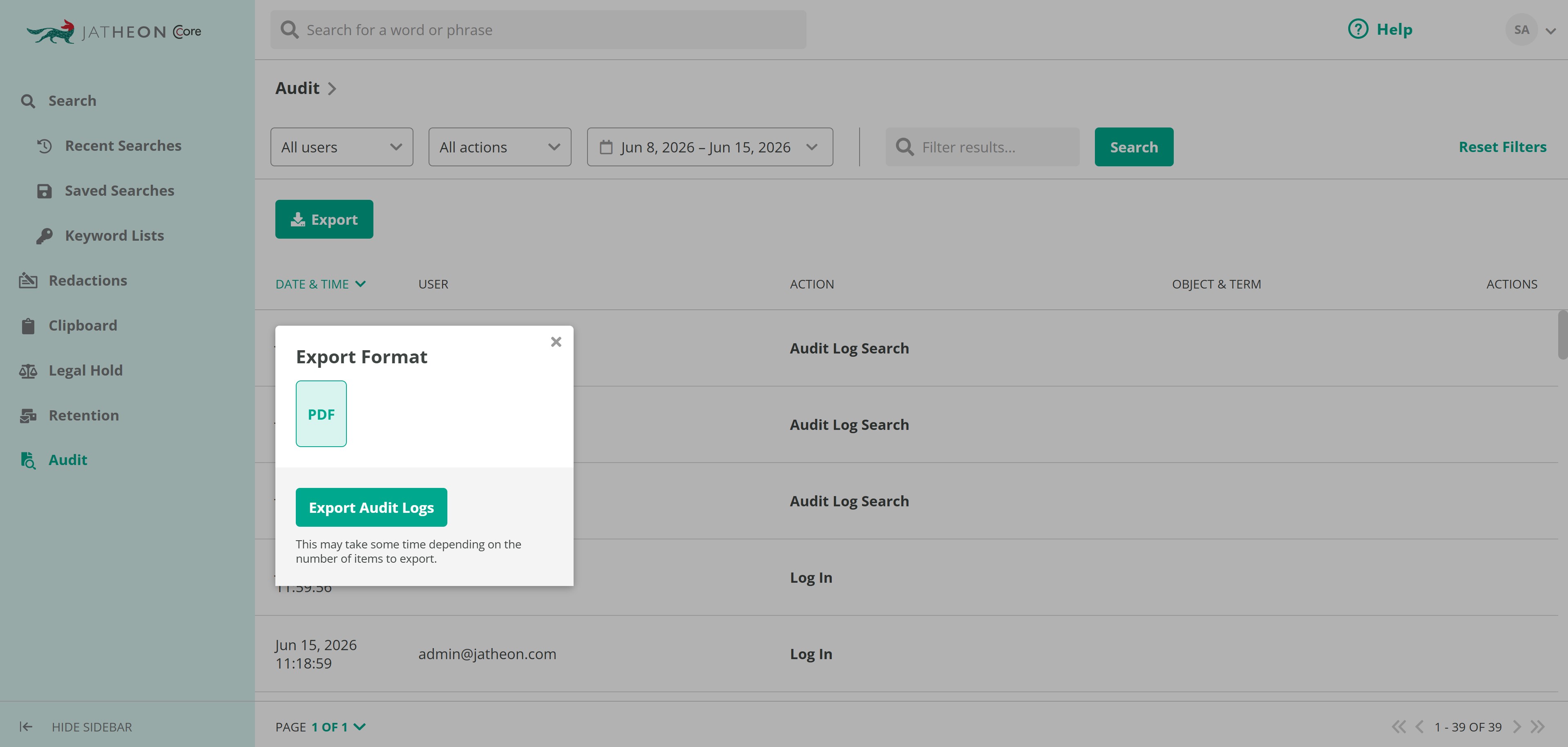Click the Help link text
This screenshot has height=747, width=1568.
(1394, 29)
